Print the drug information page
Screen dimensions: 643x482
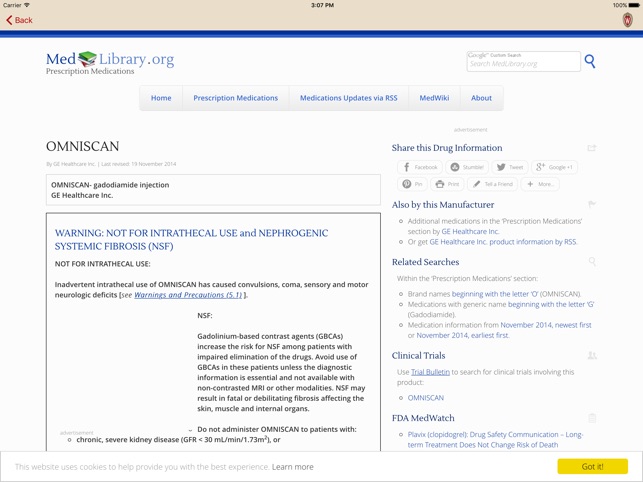click(447, 184)
